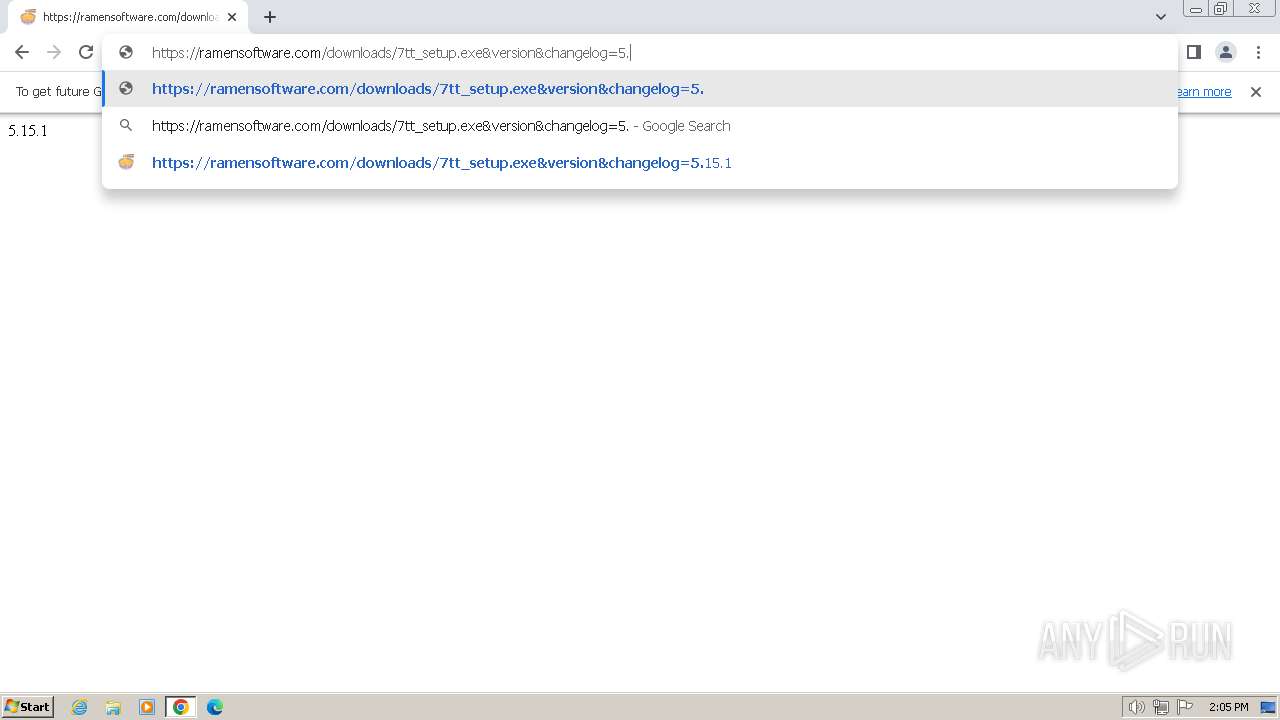Click the network tray icon
This screenshot has width=1280, height=720.
click(1161, 707)
